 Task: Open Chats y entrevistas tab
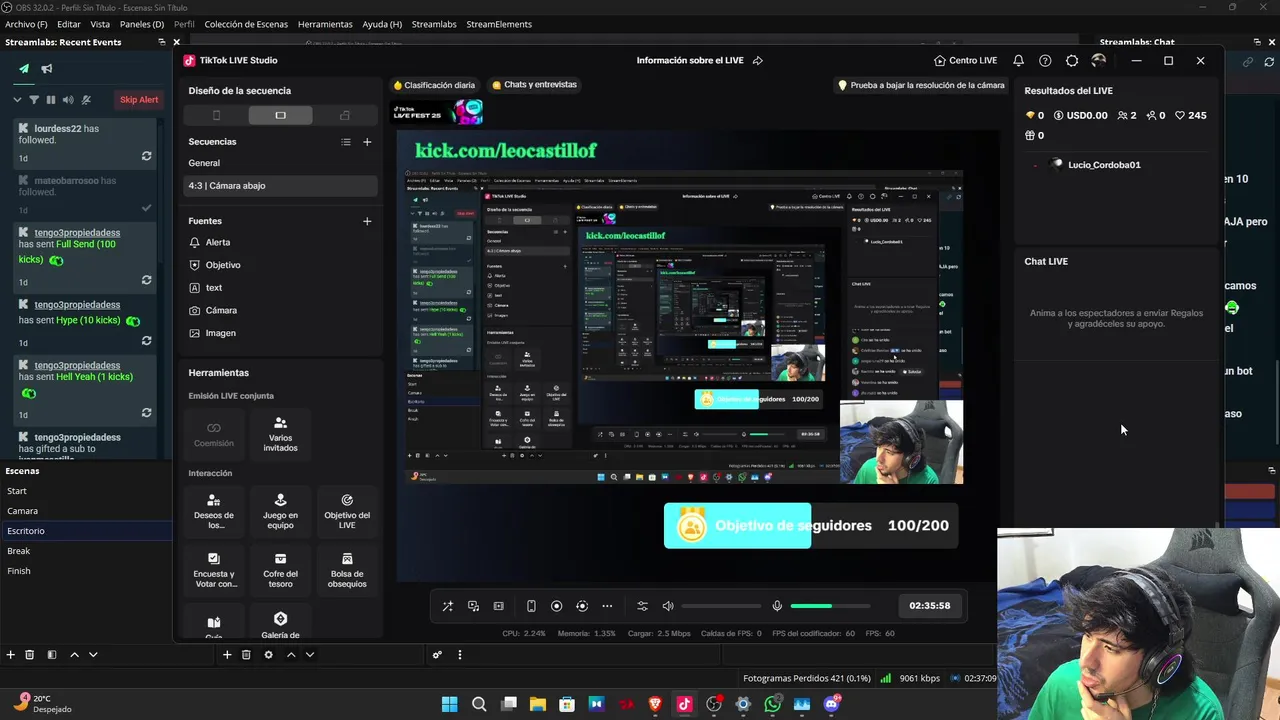coord(534,85)
